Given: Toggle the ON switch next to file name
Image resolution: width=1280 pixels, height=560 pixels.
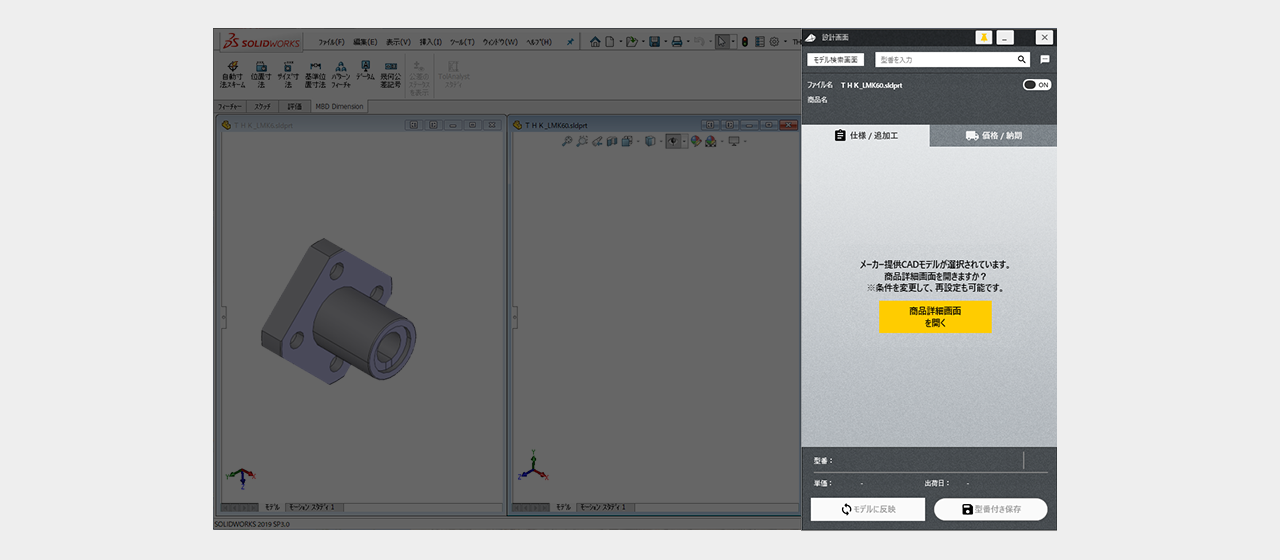Looking at the screenshot, I should pyautogui.click(x=1037, y=85).
